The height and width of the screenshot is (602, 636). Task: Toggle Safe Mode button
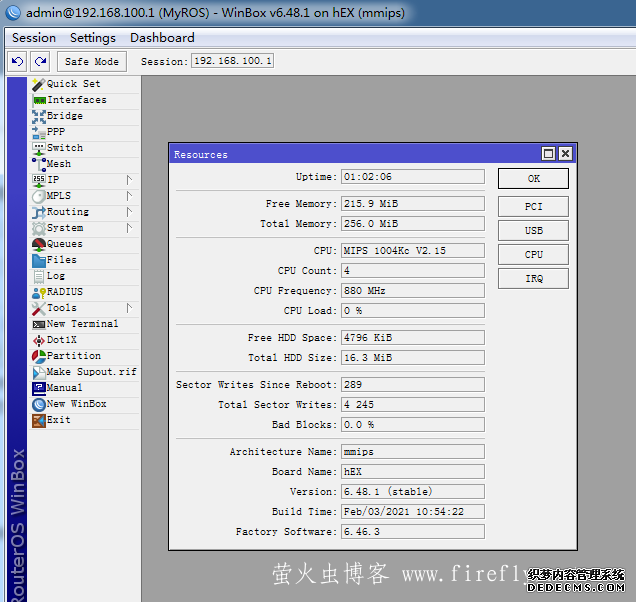coord(92,62)
